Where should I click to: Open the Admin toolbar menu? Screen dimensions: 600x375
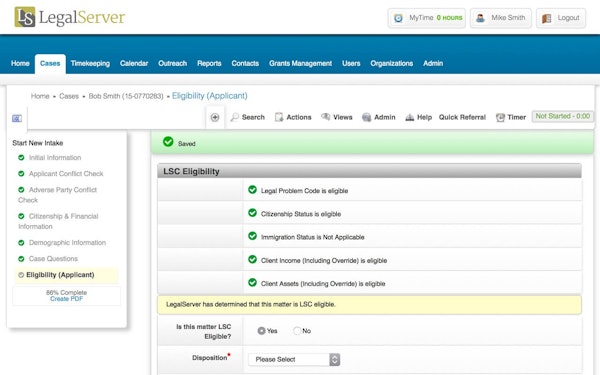point(379,117)
